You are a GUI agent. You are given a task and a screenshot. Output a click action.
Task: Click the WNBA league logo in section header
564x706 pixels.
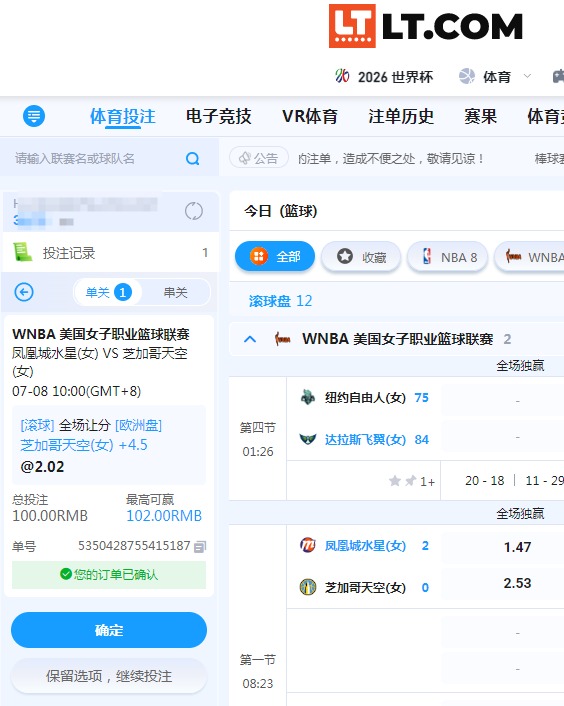(x=283, y=339)
